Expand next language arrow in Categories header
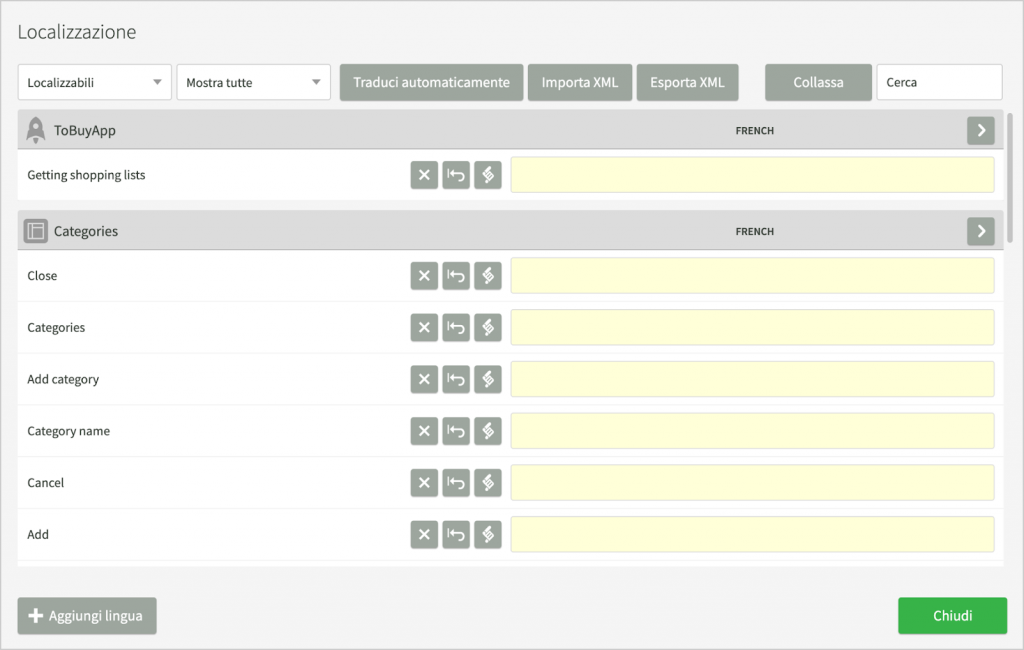Image resolution: width=1024 pixels, height=650 pixels. tap(980, 231)
